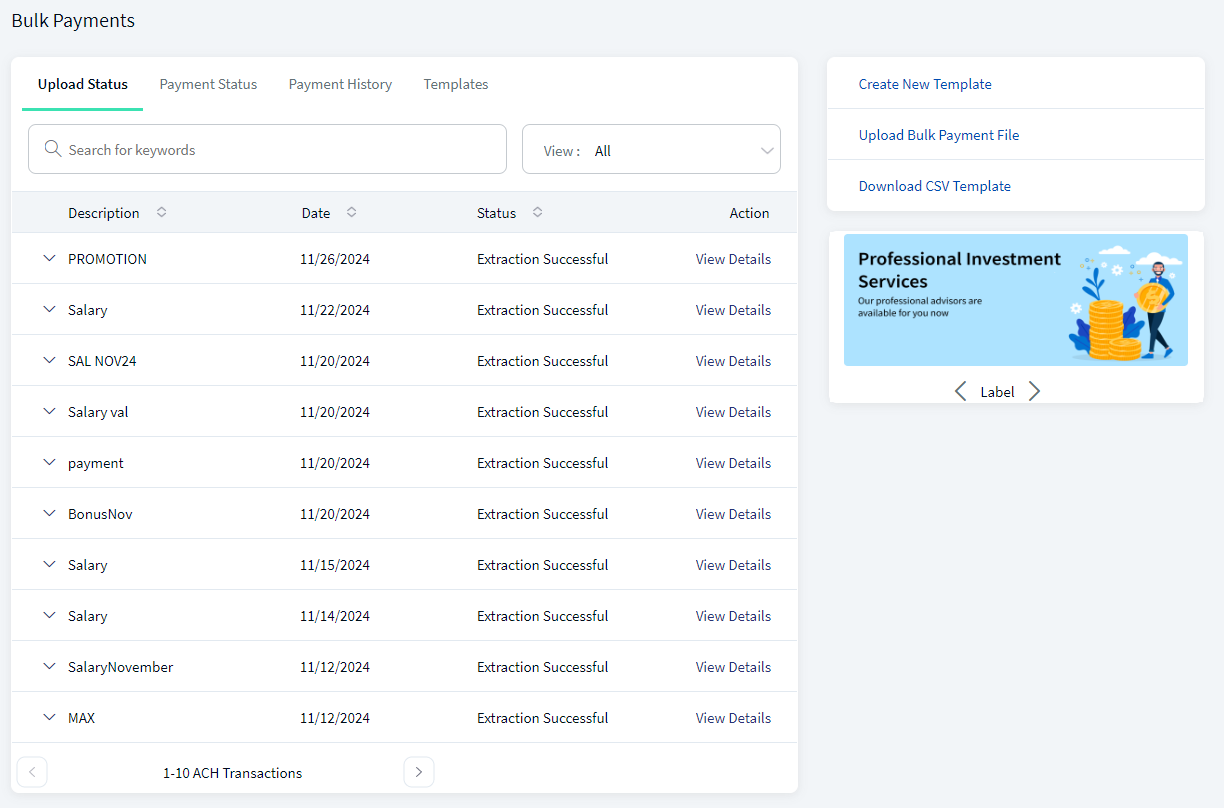This screenshot has width=1224, height=808.
Task: Sort by Description column arrows
Action: pos(161,212)
